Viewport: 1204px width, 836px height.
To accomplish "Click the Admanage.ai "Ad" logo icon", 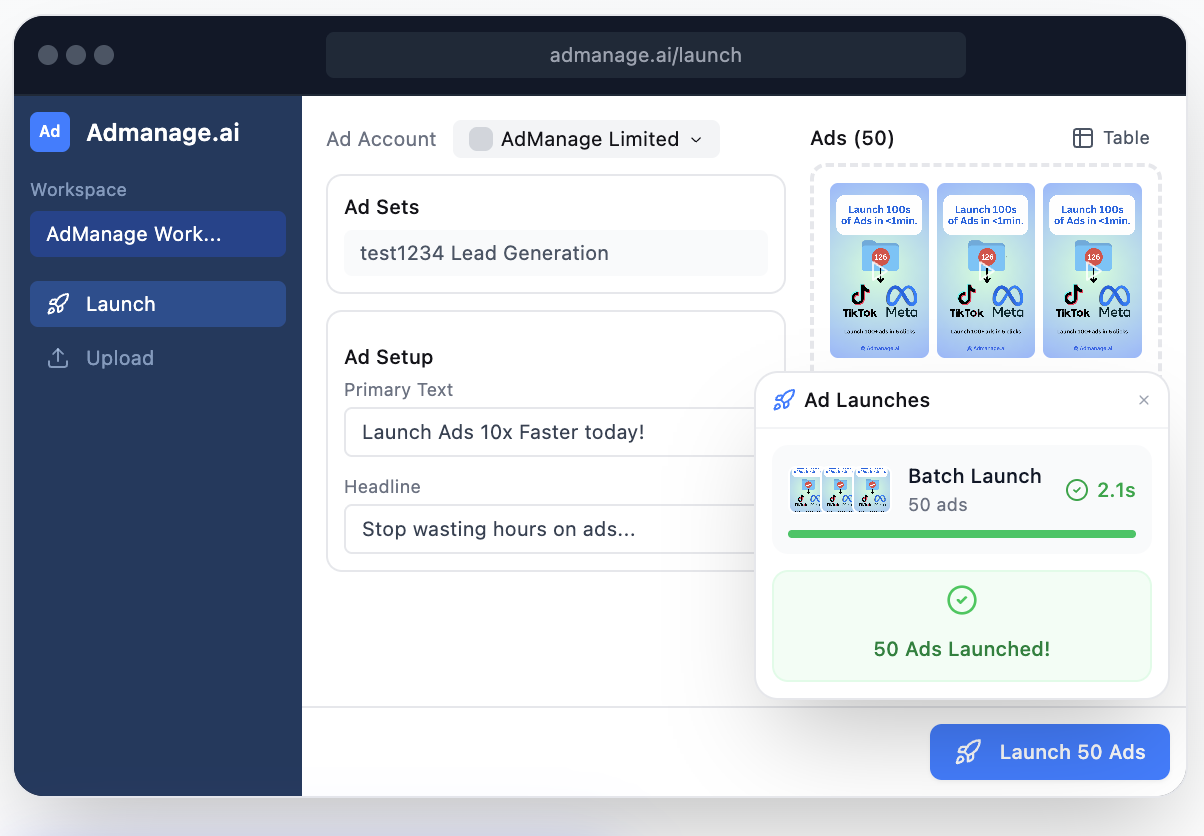I will pos(50,132).
